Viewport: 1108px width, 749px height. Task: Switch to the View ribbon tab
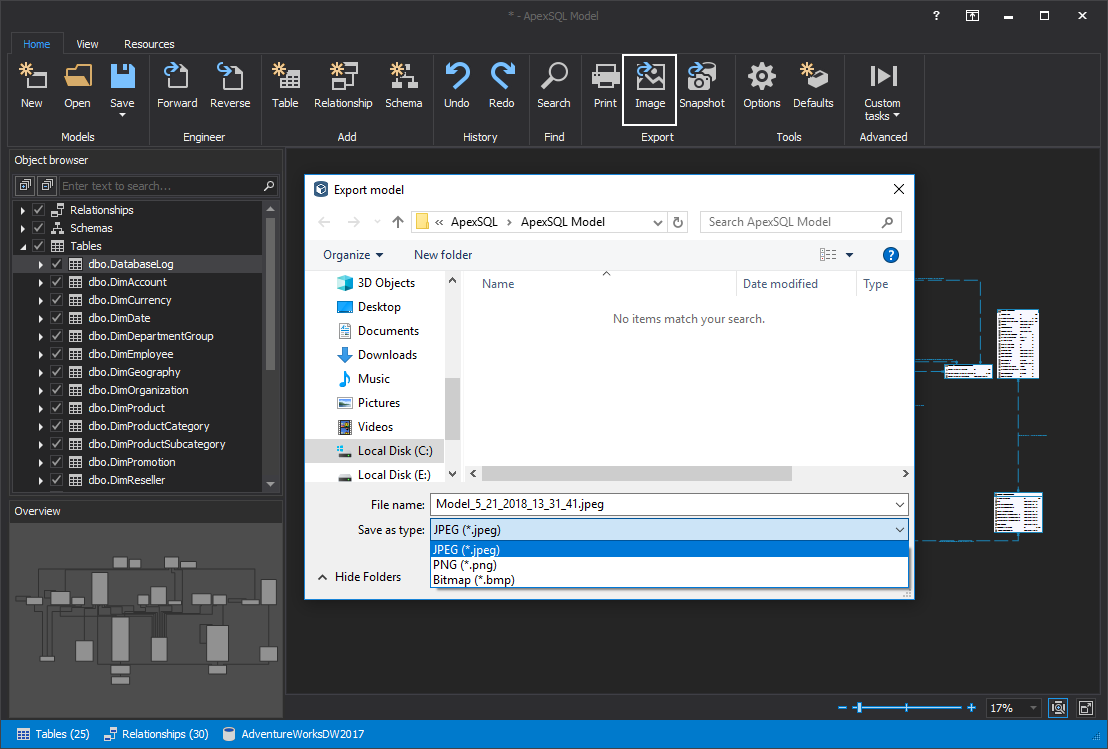87,44
